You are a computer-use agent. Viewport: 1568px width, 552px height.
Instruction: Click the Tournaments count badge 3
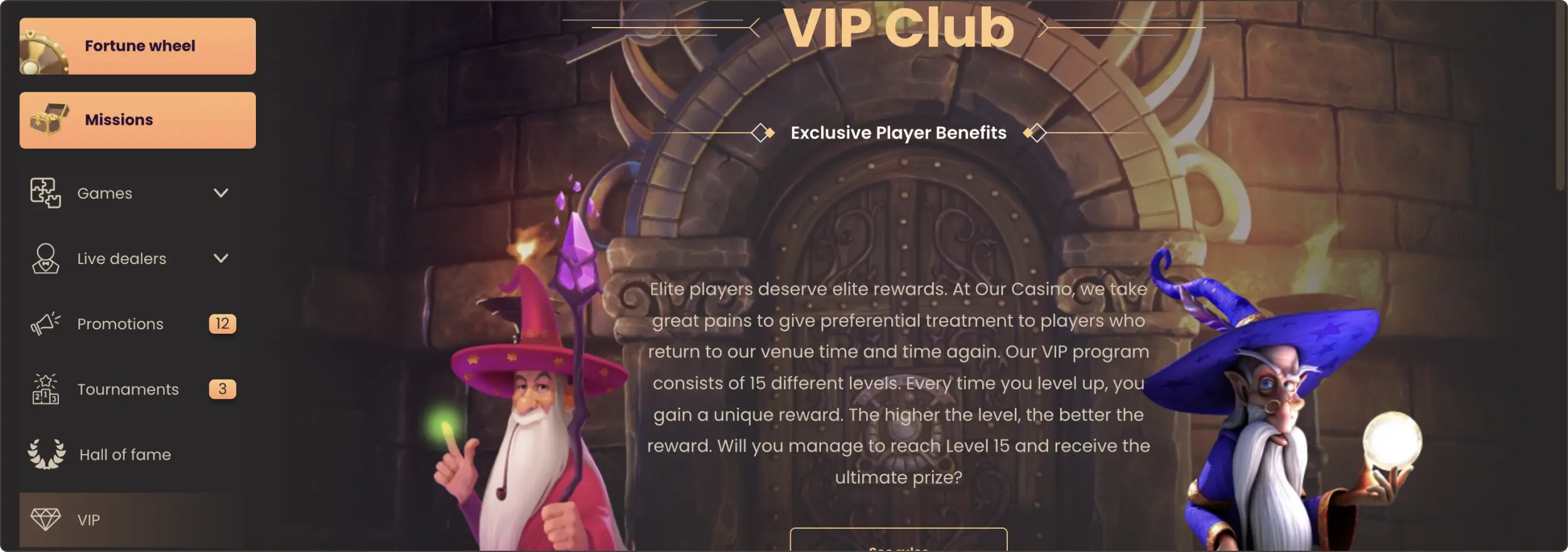coord(222,389)
